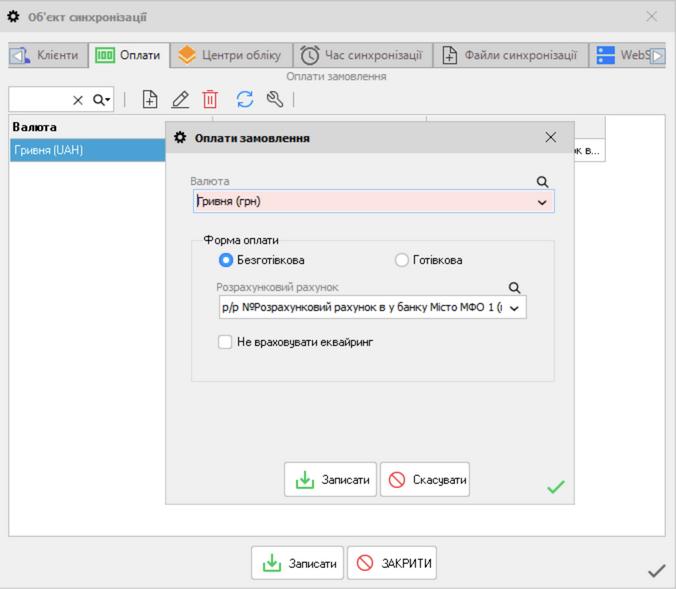Open the Файли синхронізації tab
676x589 pixels.
coord(510,56)
